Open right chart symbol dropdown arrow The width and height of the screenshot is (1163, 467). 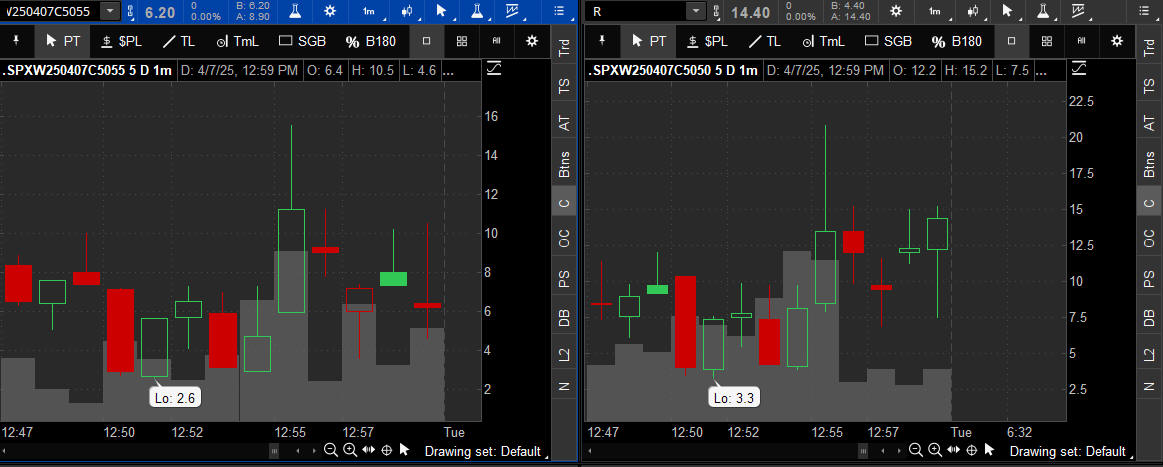coord(696,11)
